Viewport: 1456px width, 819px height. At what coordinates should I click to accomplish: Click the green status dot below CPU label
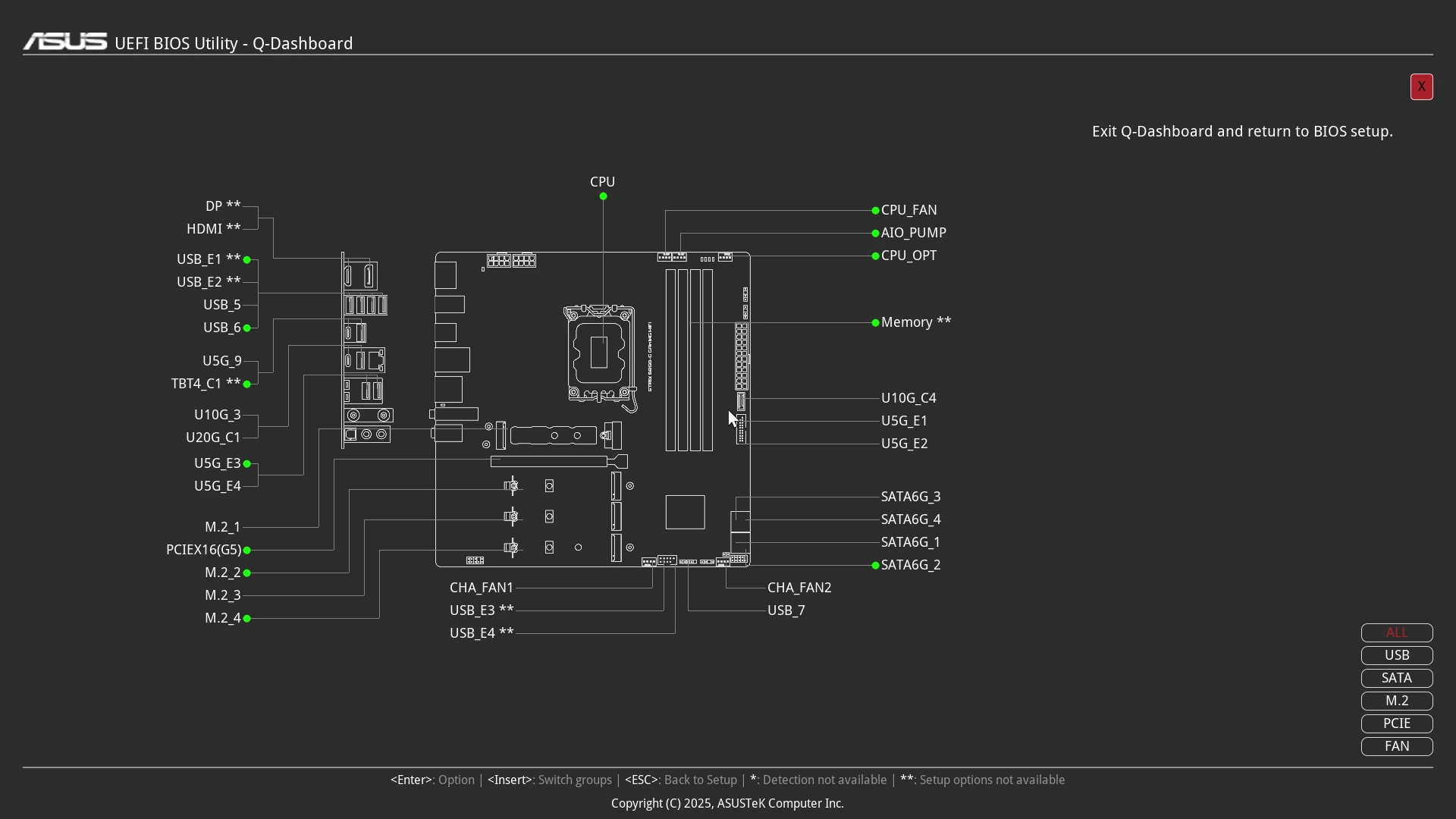[603, 196]
